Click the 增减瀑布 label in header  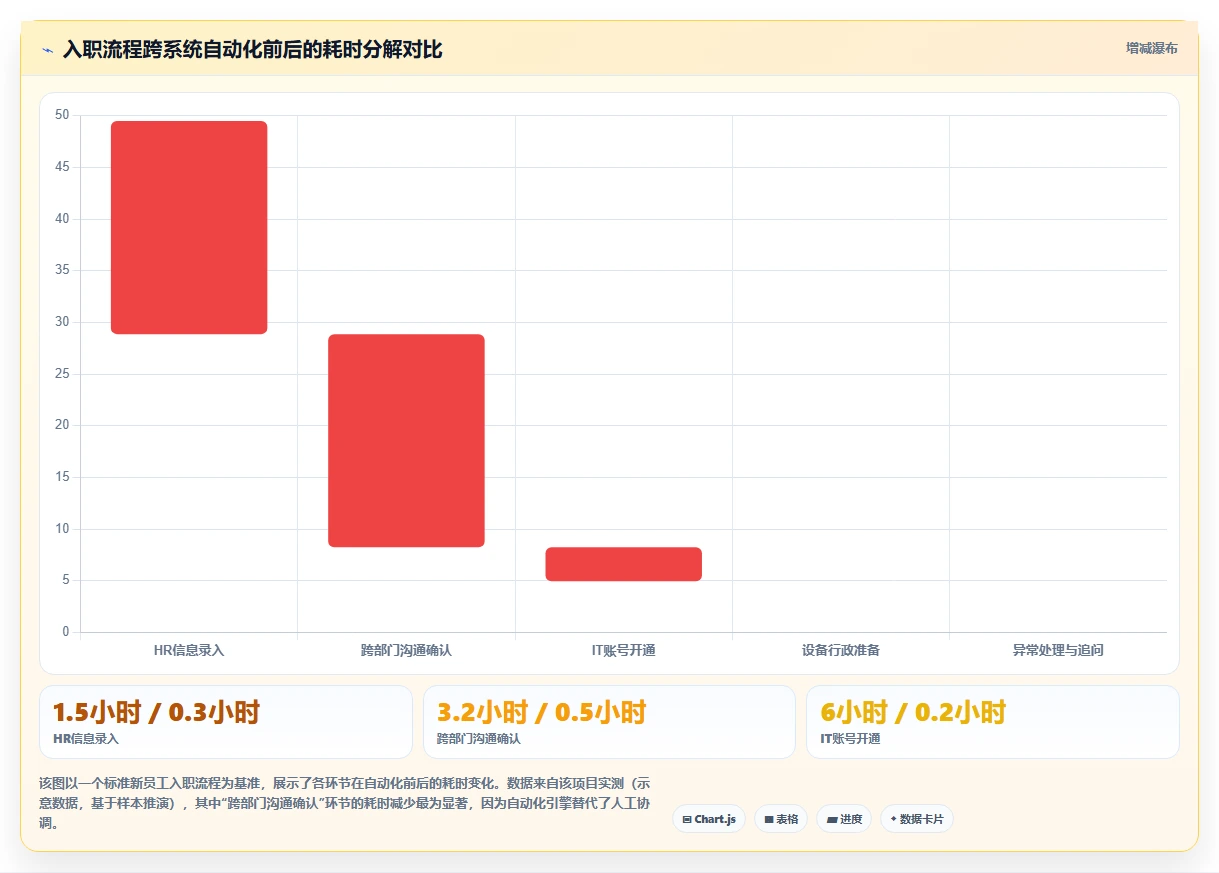tap(1151, 48)
